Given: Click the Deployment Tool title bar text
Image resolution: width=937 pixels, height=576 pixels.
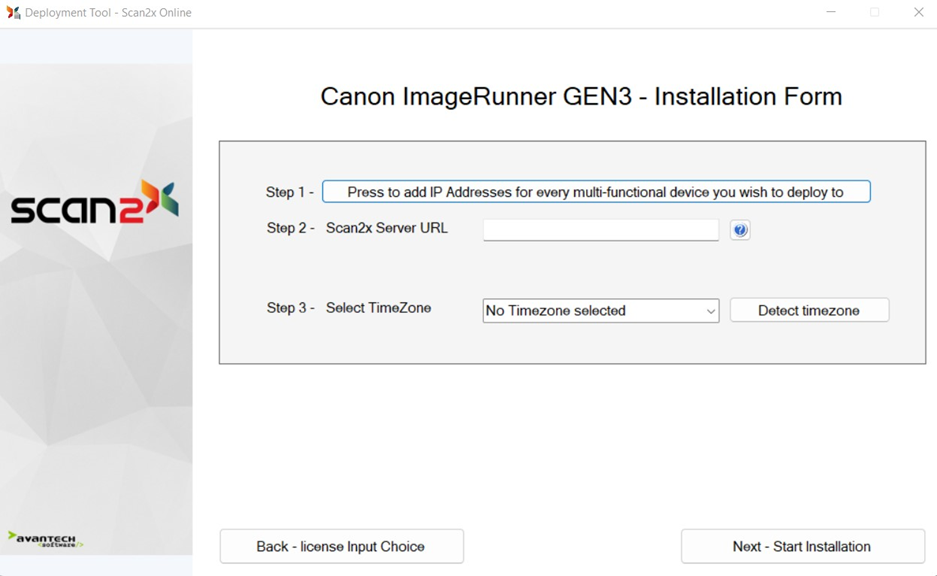Looking at the screenshot, I should tap(108, 13).
